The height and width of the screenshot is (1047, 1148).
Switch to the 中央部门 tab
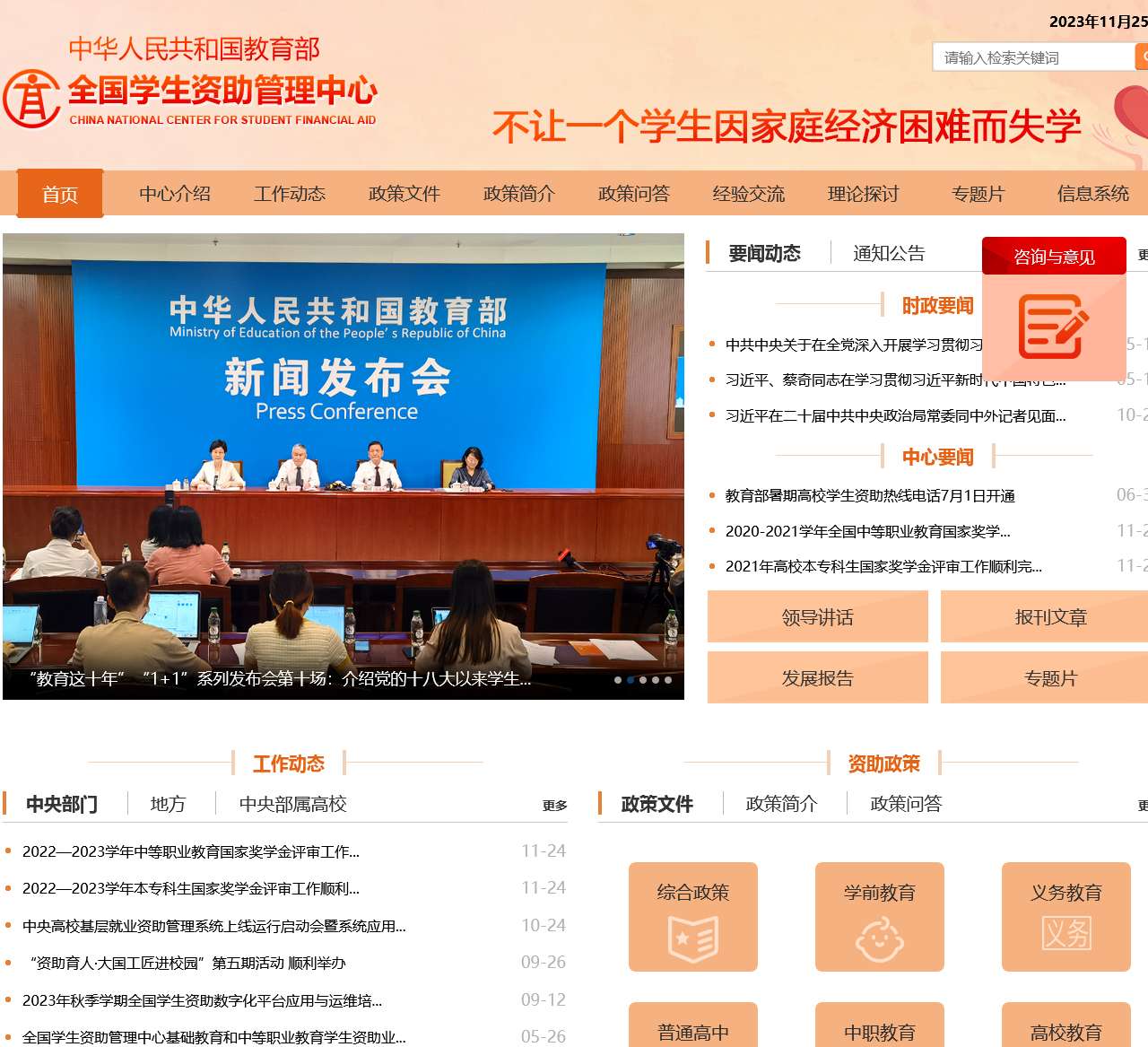62,804
